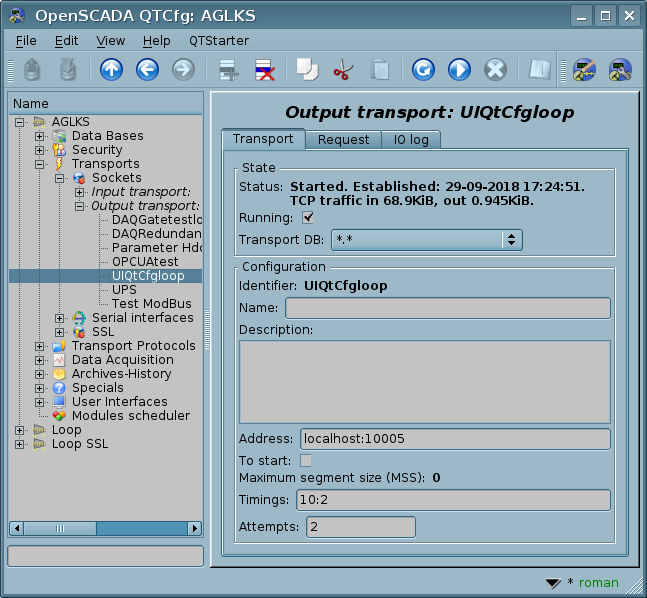The width and height of the screenshot is (647, 598).
Task: Enable the To start checkbox
Action: 306,461
